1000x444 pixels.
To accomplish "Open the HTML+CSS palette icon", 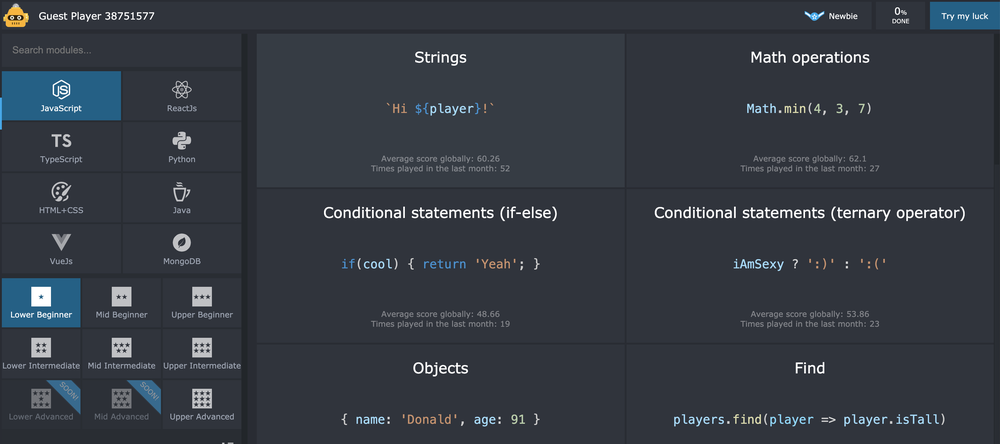I will [x=61, y=192].
